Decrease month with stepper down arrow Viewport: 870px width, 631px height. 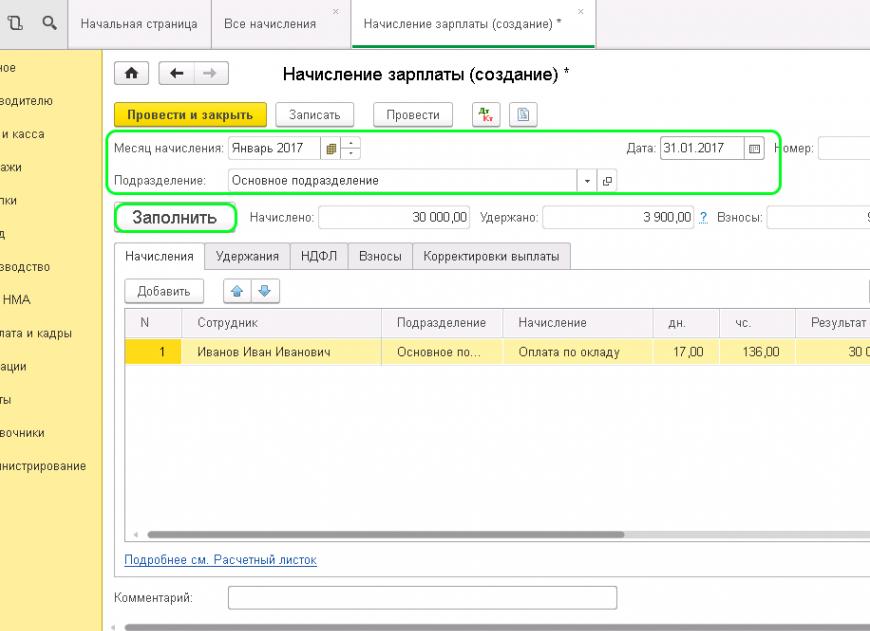click(351, 154)
